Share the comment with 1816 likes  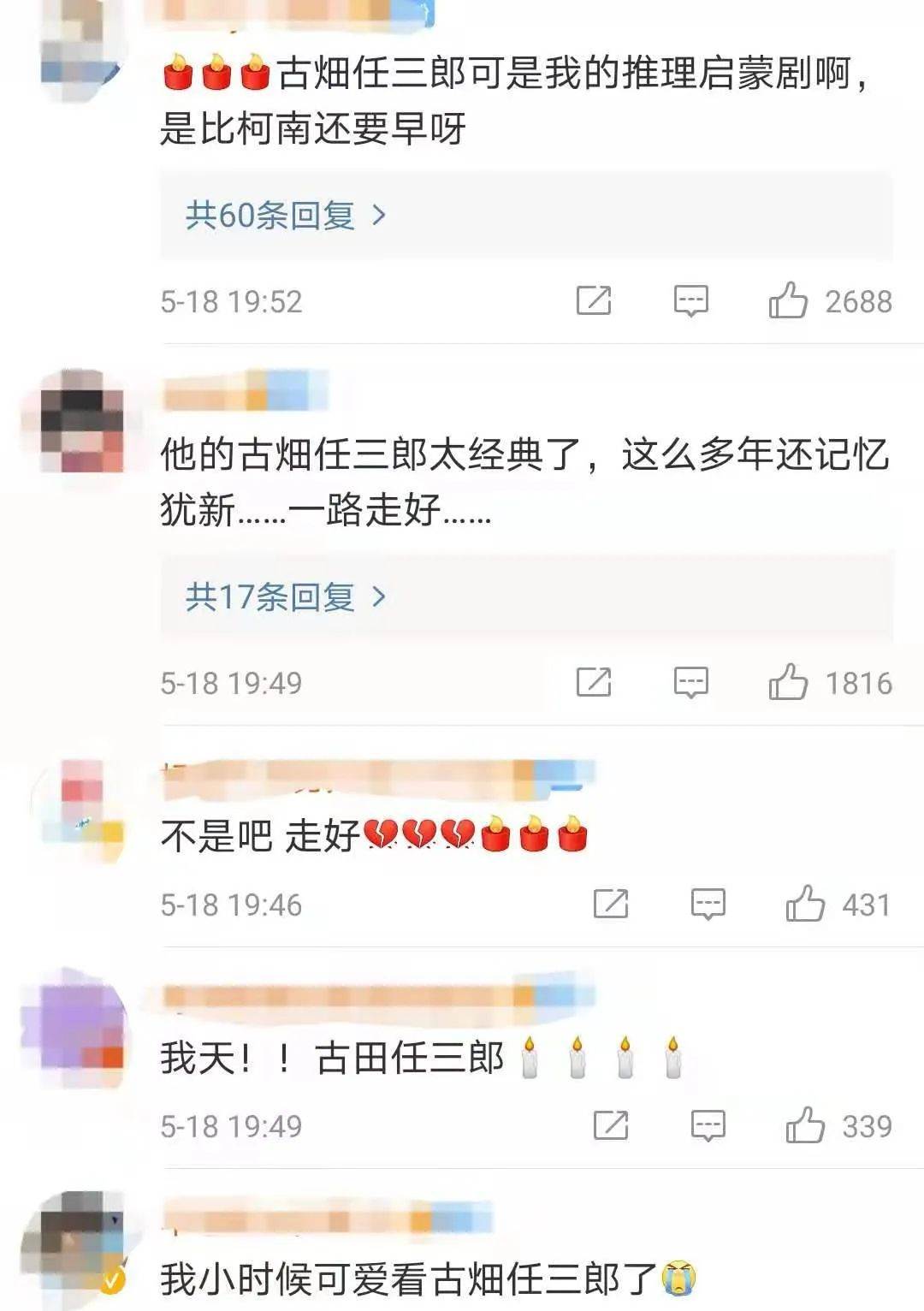[x=594, y=682]
